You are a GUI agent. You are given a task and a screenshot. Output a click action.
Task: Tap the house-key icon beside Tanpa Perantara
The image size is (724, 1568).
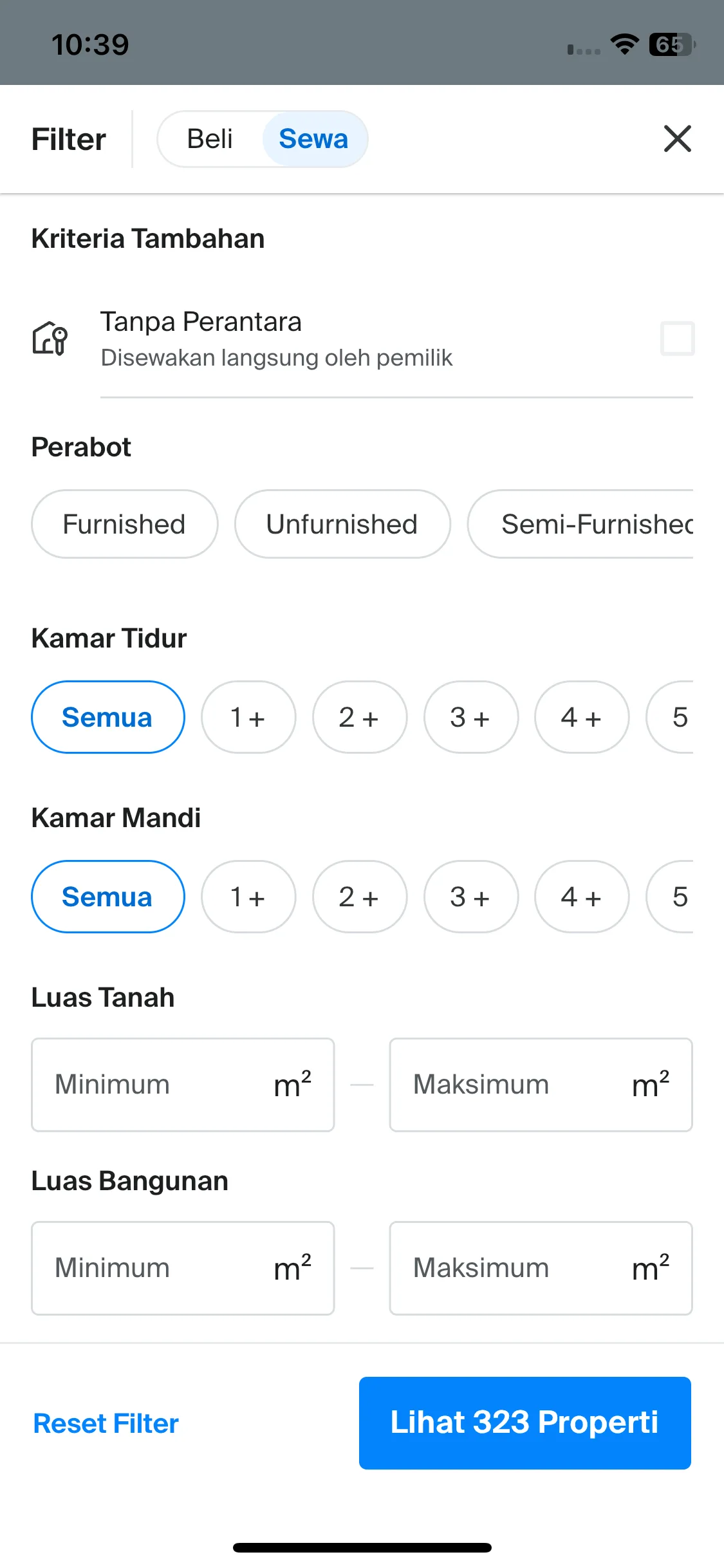click(x=50, y=338)
